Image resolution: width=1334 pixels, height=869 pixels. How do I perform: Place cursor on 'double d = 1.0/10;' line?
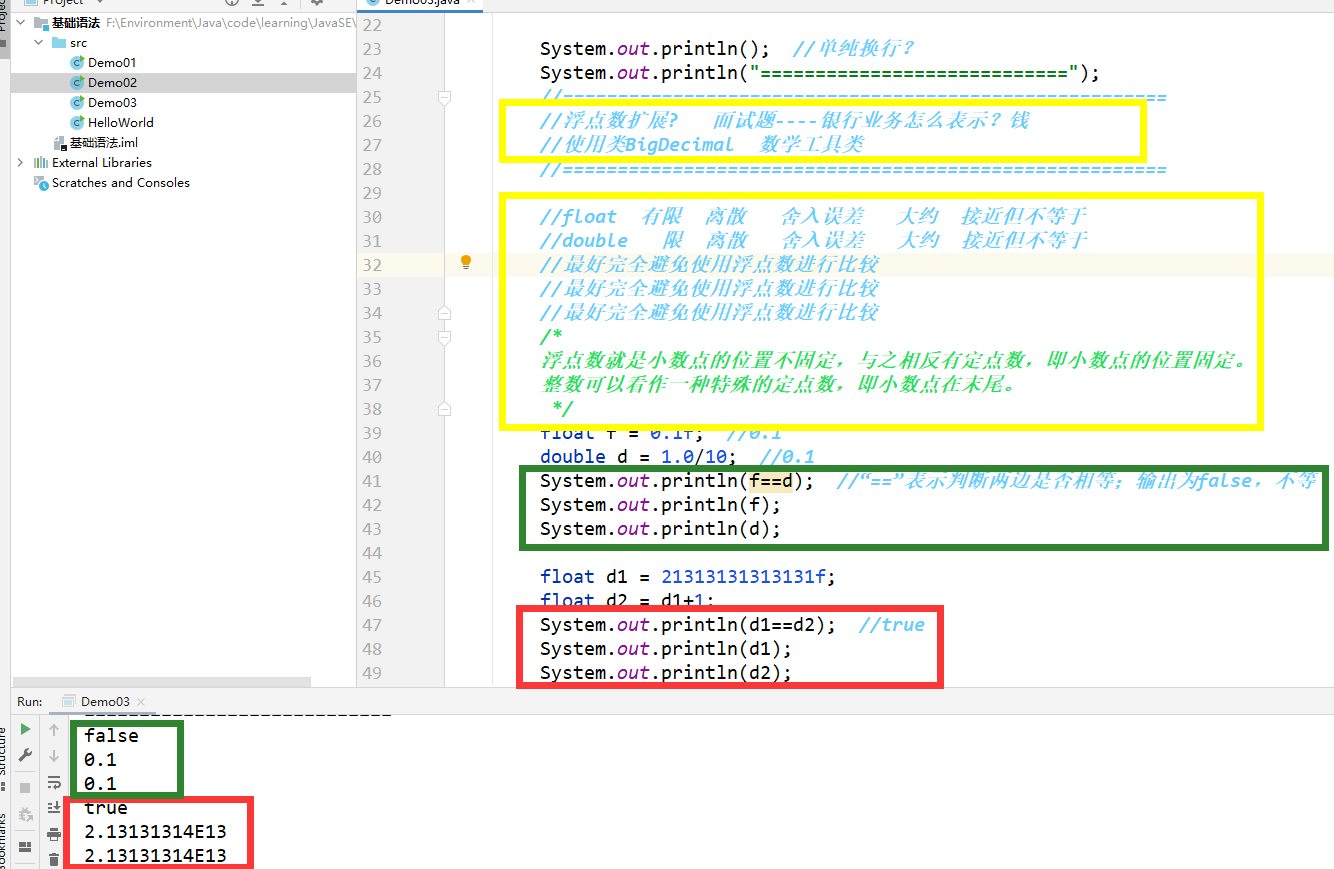(x=639, y=457)
